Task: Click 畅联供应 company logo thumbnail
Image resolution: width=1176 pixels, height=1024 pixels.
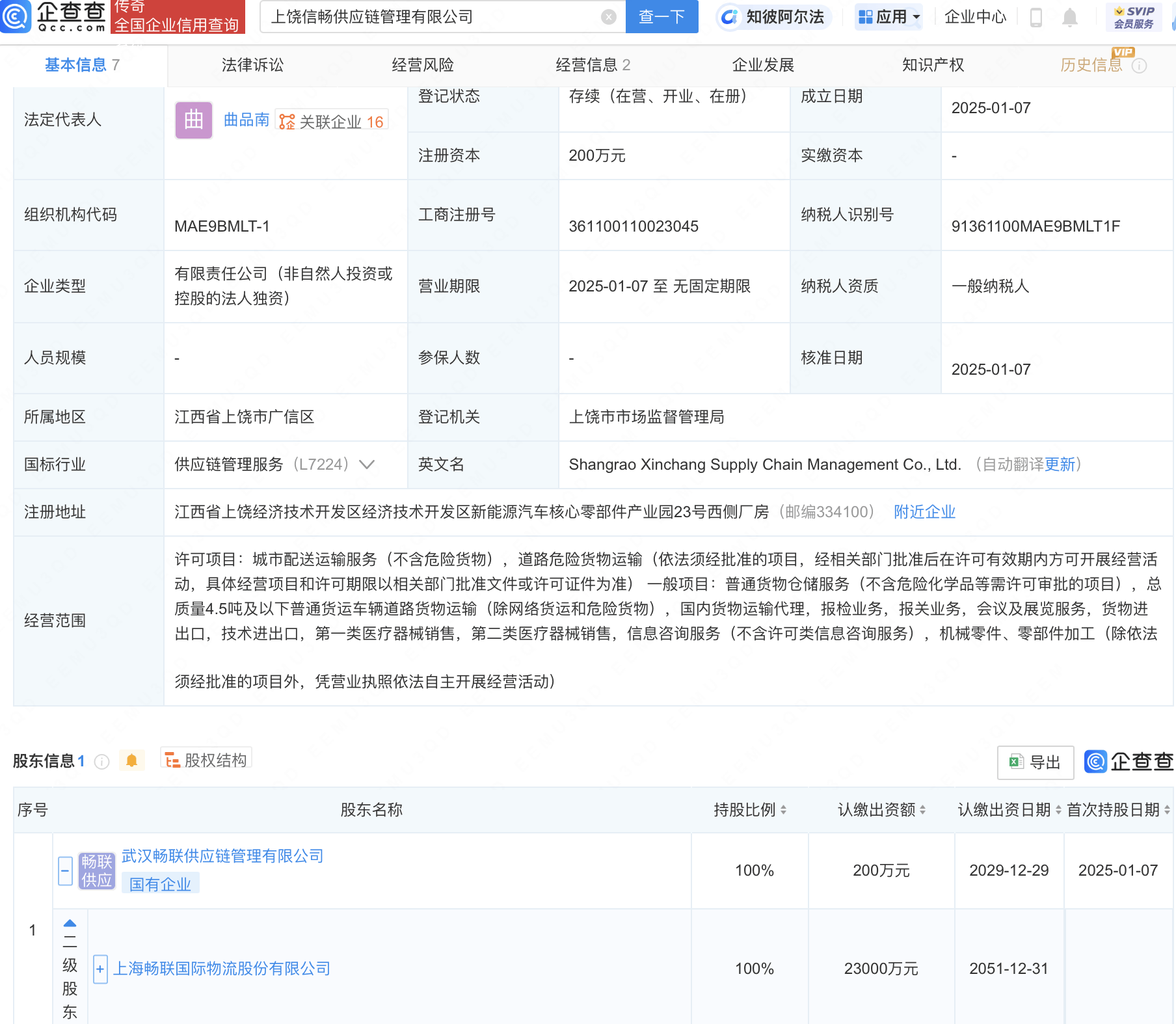Action: pyautogui.click(x=96, y=870)
